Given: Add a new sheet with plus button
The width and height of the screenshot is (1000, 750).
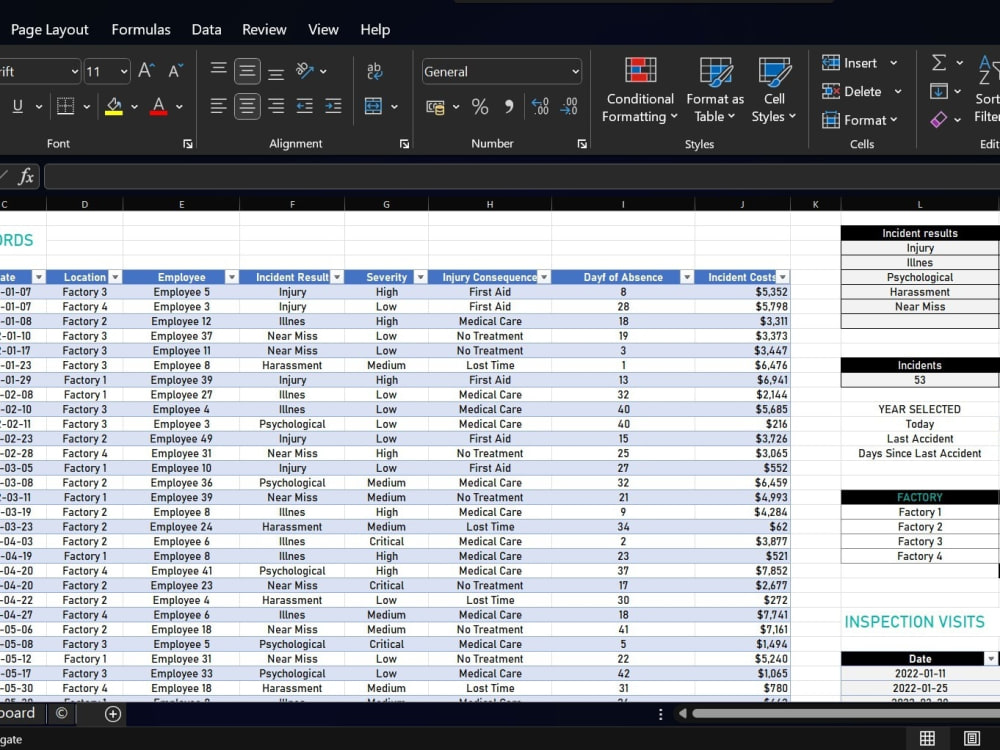Looking at the screenshot, I should pyautogui.click(x=113, y=714).
